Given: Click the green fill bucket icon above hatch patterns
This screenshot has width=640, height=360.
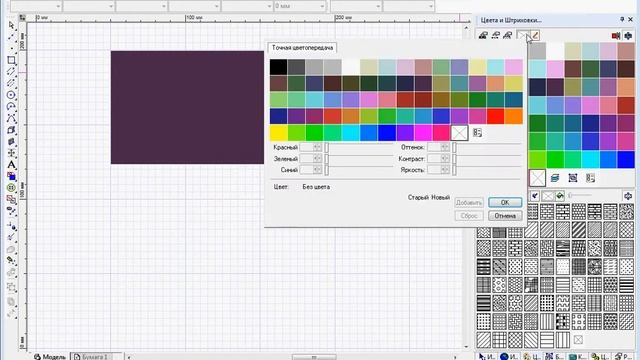Looking at the screenshot, I should 560,196.
